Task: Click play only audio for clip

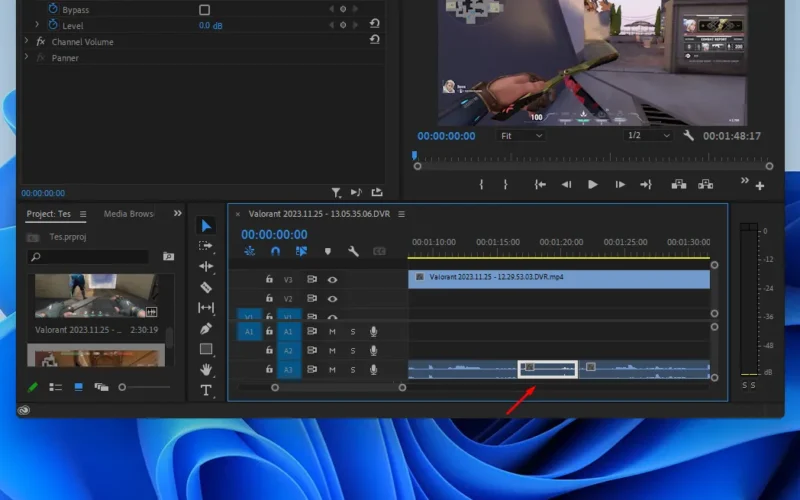Action: [356, 192]
